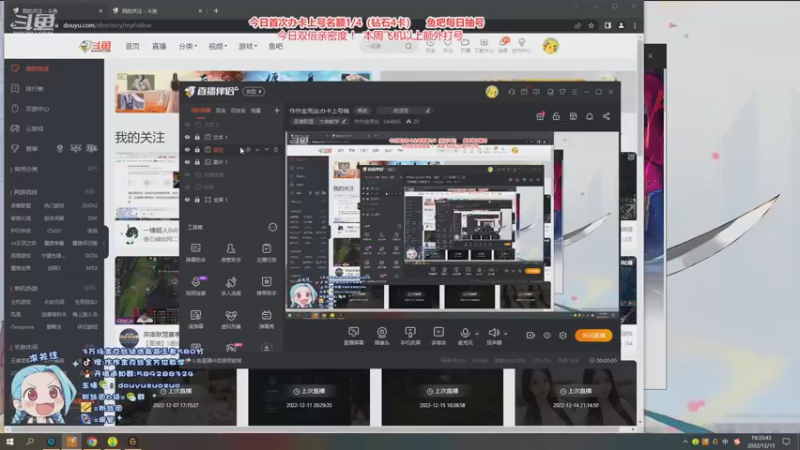Delete the selected layer with trash icon
The height and width of the screenshot is (450, 800).
pyautogui.click(x=276, y=149)
